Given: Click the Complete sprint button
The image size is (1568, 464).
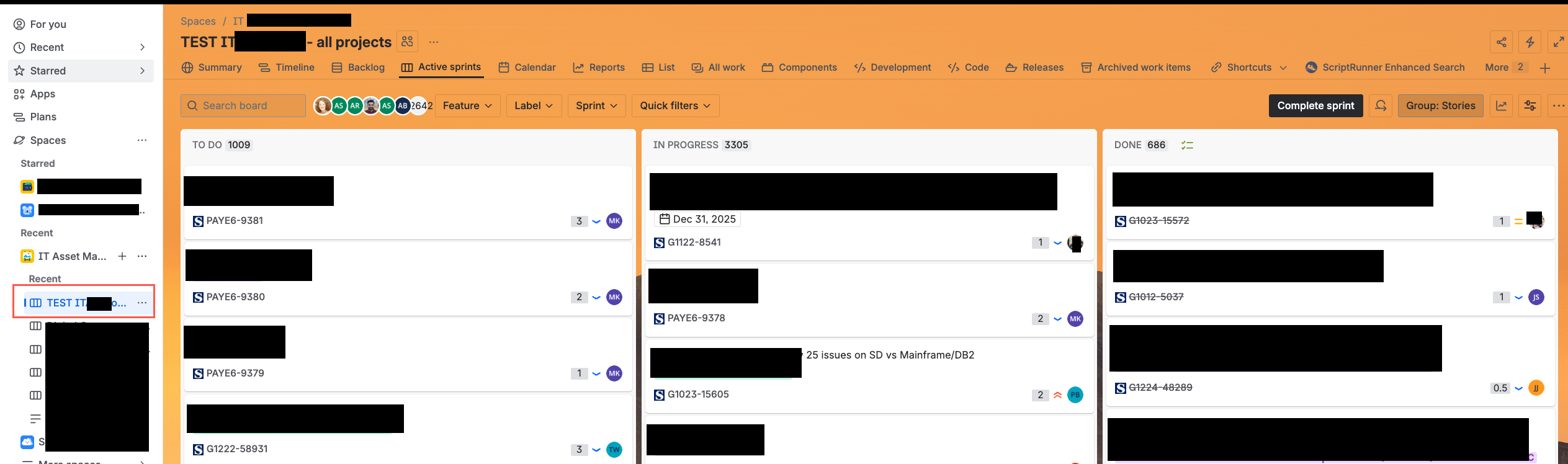Looking at the screenshot, I should tap(1315, 105).
